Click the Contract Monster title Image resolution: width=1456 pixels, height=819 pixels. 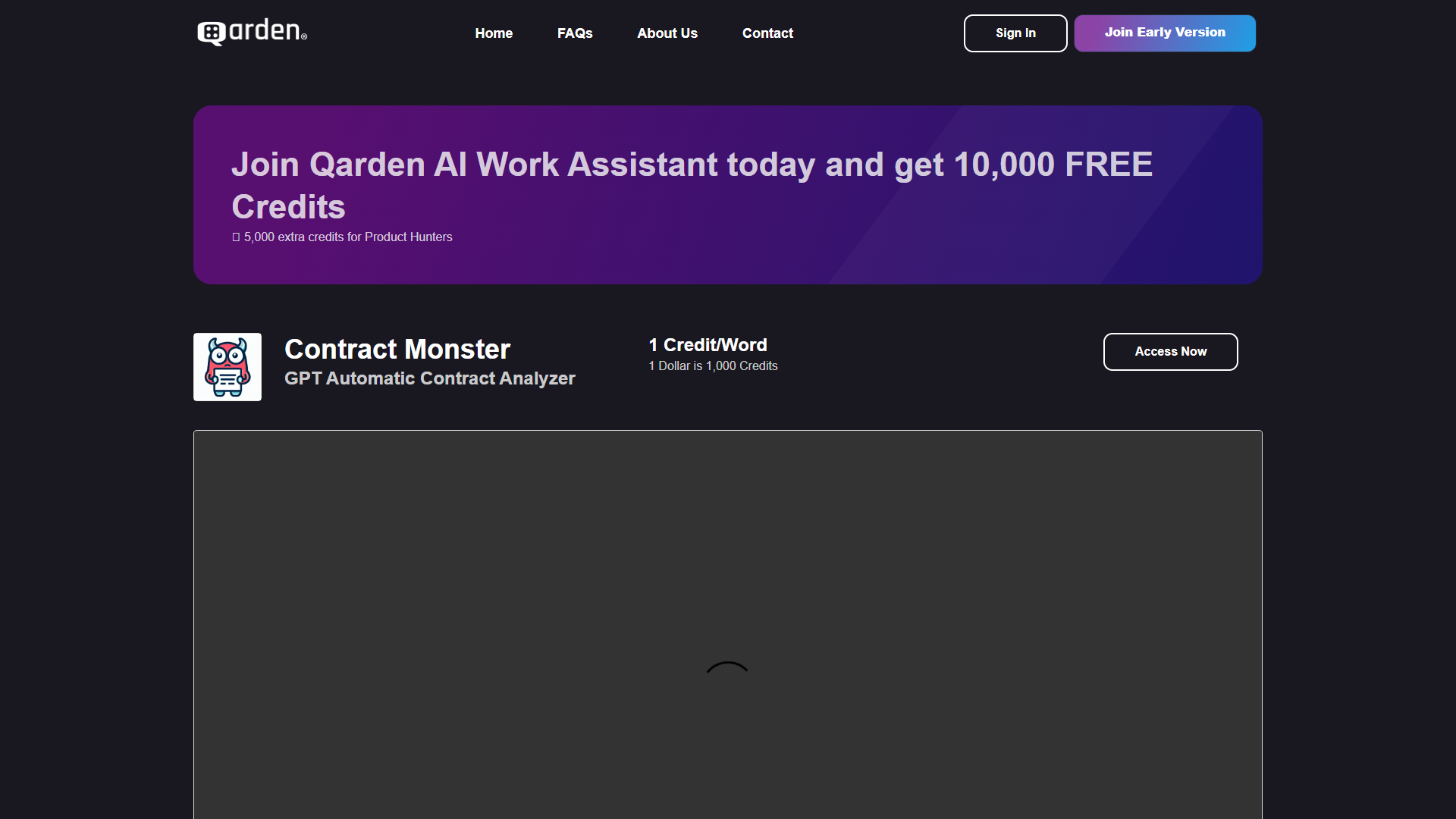pos(397,350)
